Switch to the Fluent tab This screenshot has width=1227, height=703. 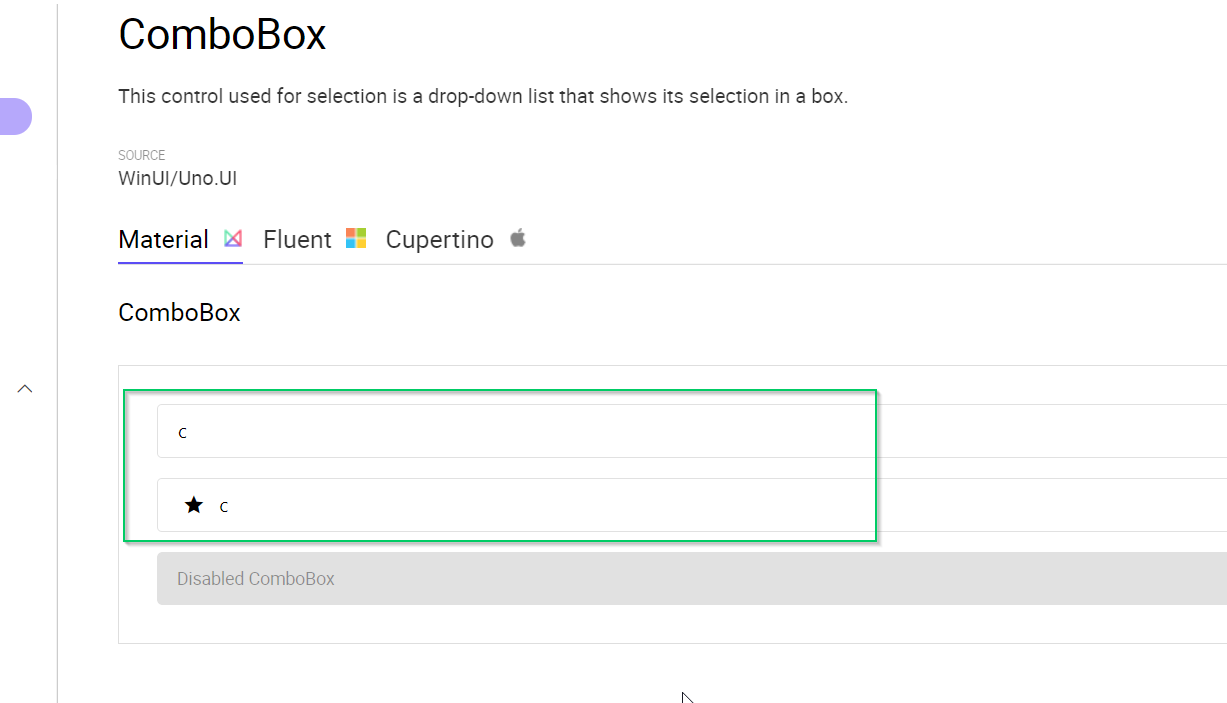point(297,239)
